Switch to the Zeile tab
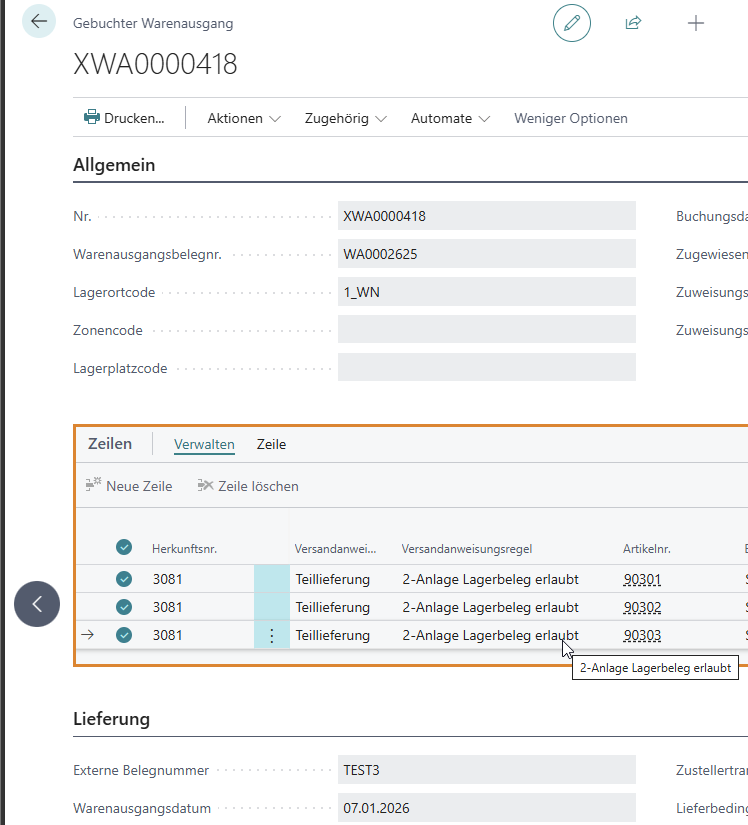The height and width of the screenshot is (825, 748). (x=271, y=444)
